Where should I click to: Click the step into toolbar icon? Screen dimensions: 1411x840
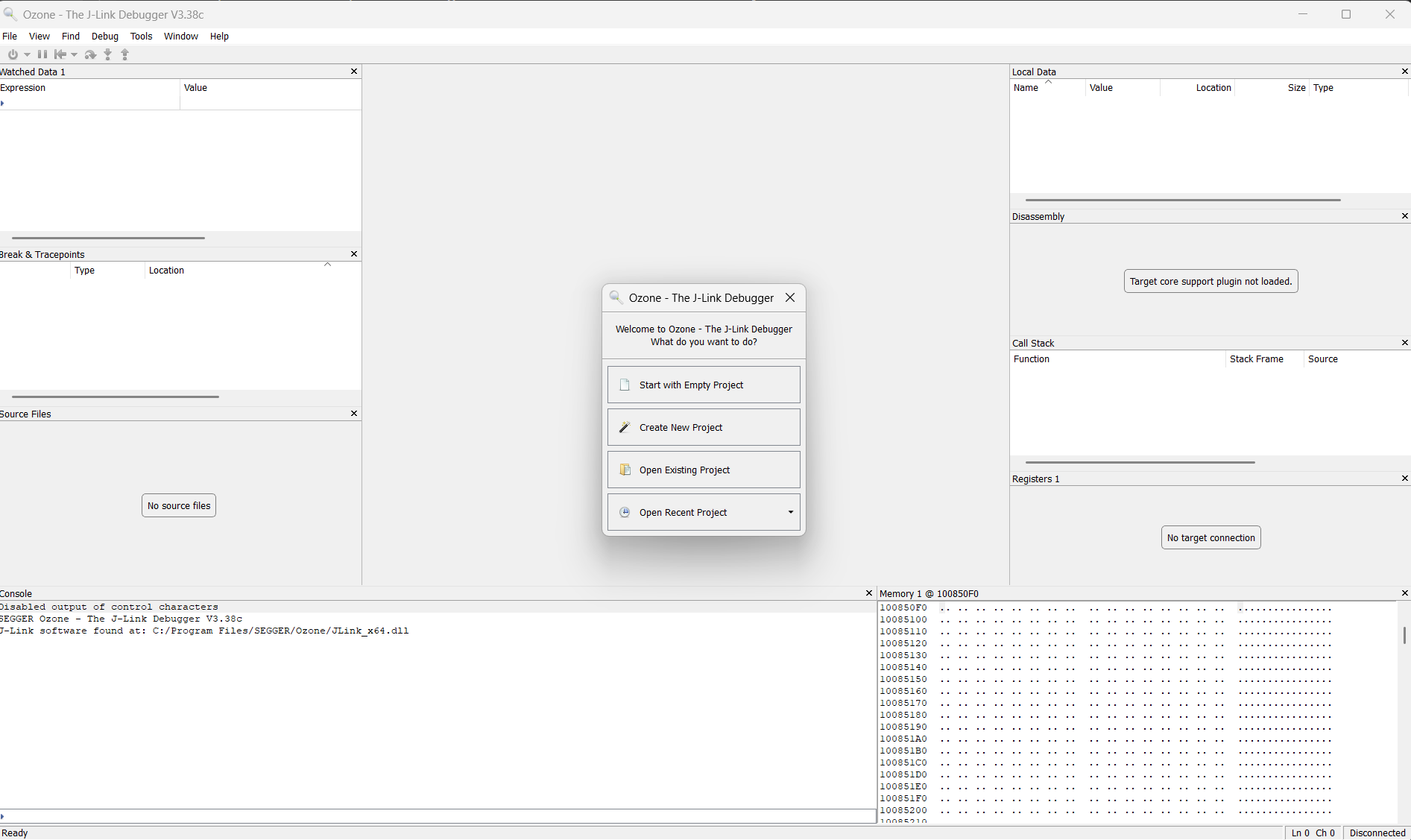click(x=108, y=54)
